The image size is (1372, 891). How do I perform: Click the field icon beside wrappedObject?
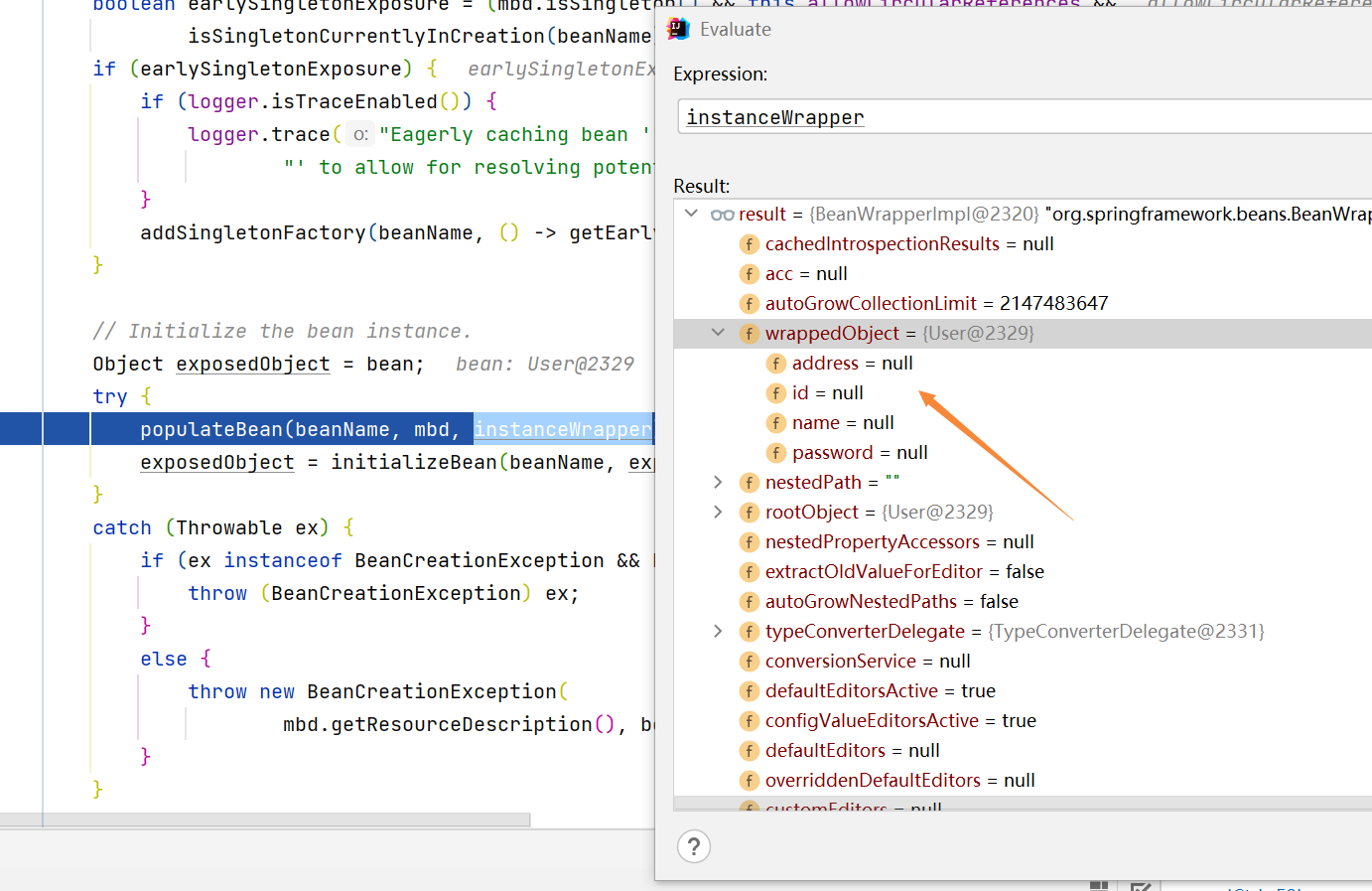pyautogui.click(x=750, y=333)
